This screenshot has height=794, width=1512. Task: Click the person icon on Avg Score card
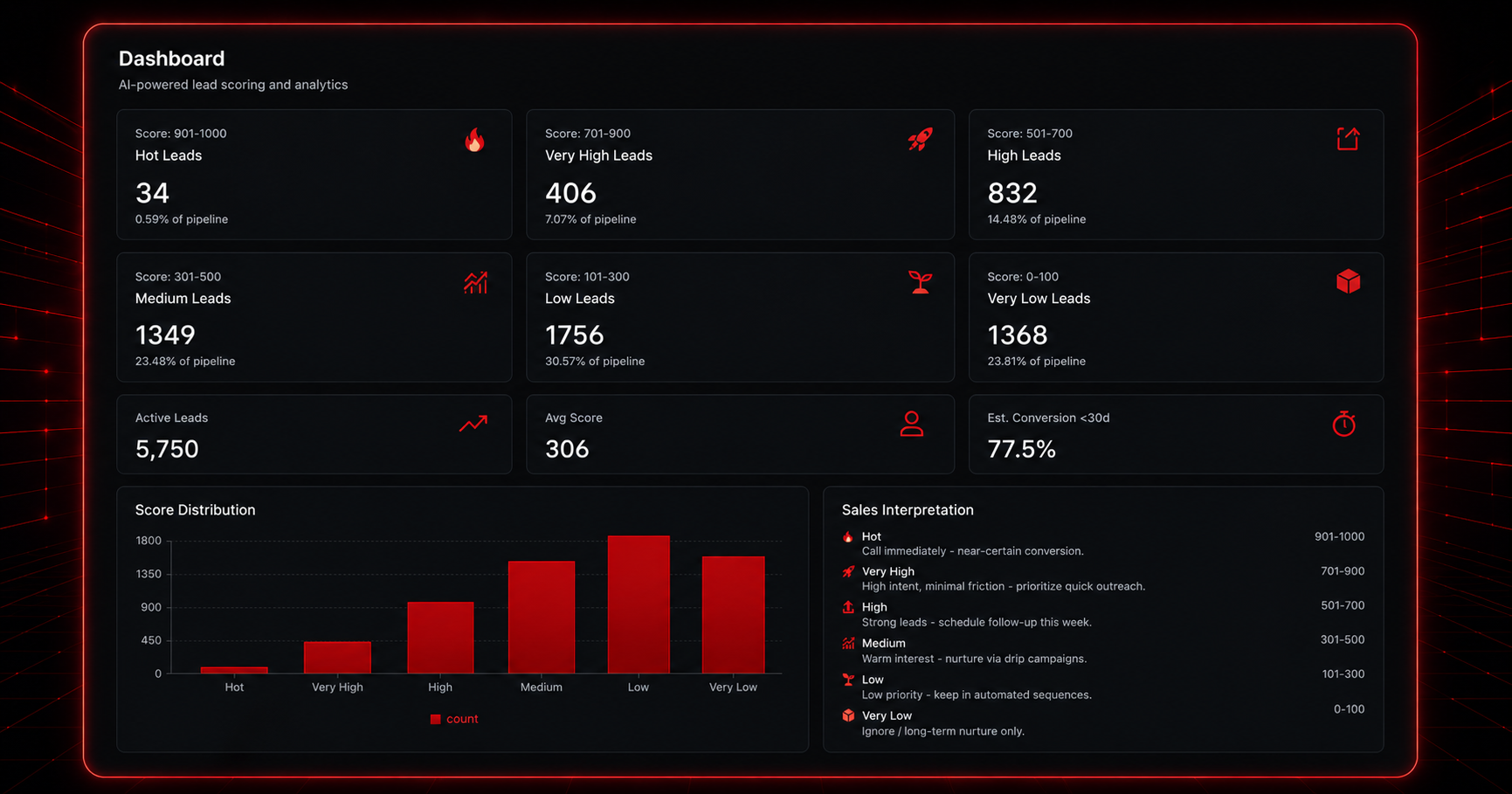[x=911, y=424]
